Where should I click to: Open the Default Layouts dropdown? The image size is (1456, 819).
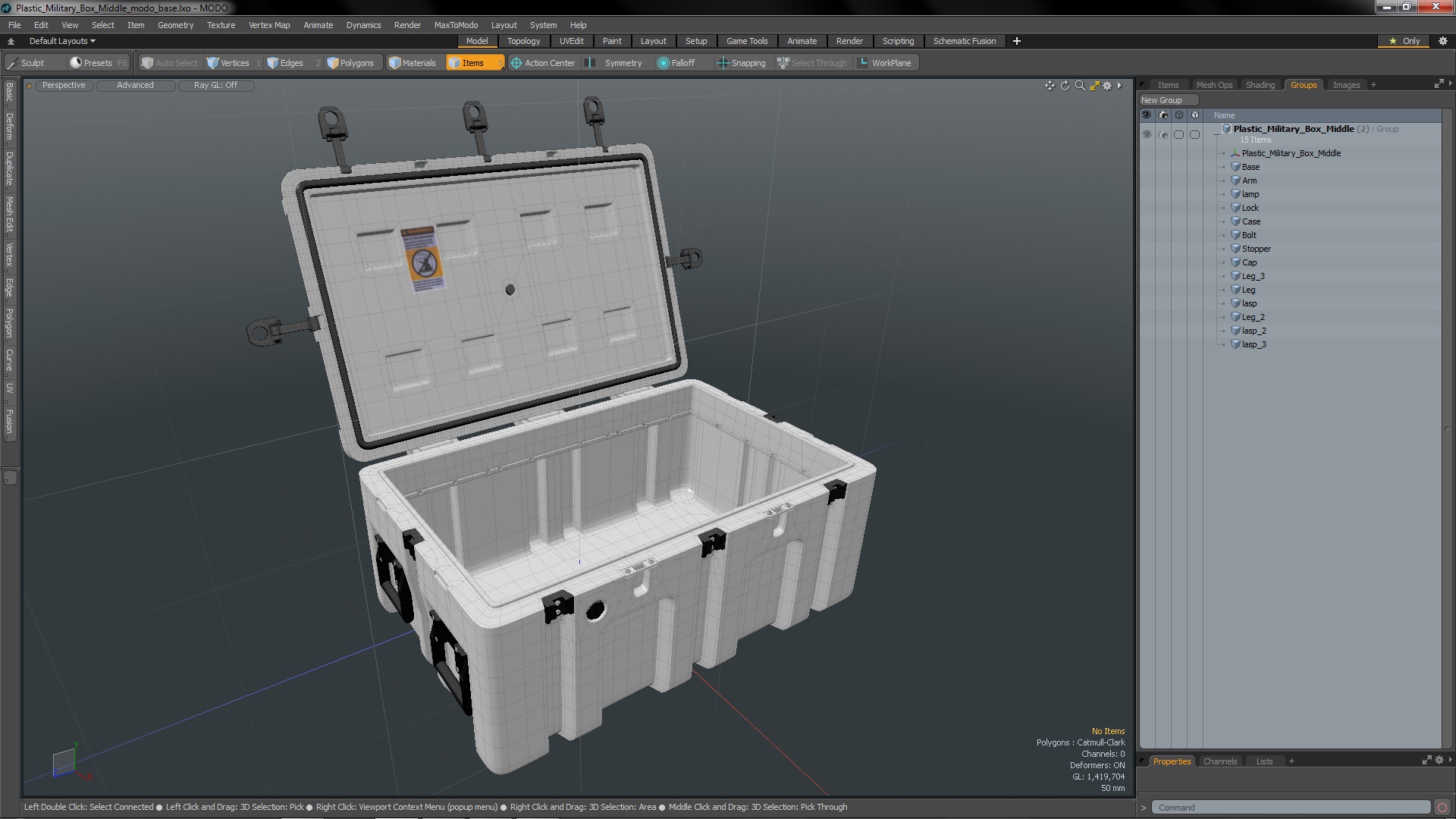point(62,41)
